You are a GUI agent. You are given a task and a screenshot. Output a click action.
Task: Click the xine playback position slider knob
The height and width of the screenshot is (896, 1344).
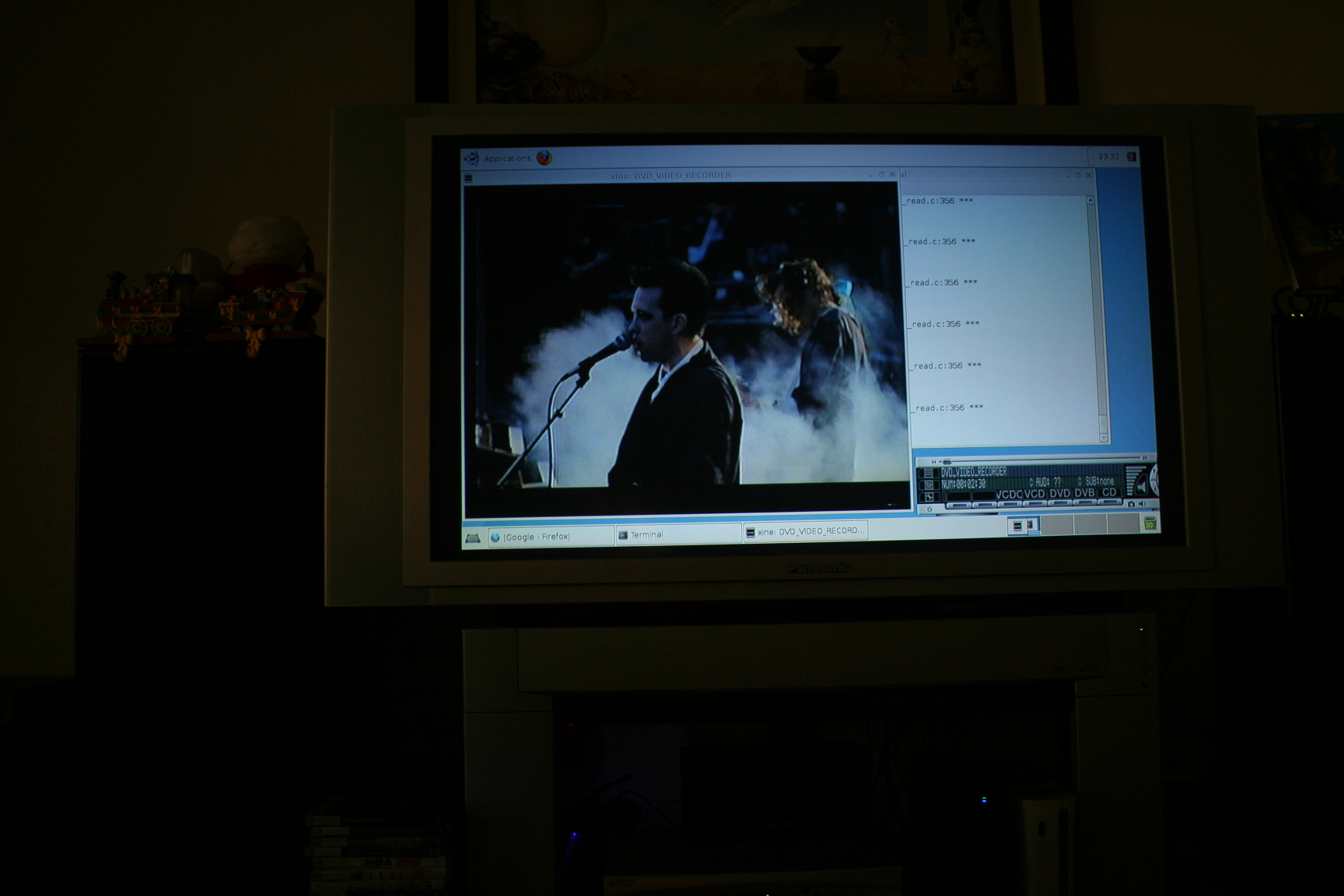click(947, 461)
